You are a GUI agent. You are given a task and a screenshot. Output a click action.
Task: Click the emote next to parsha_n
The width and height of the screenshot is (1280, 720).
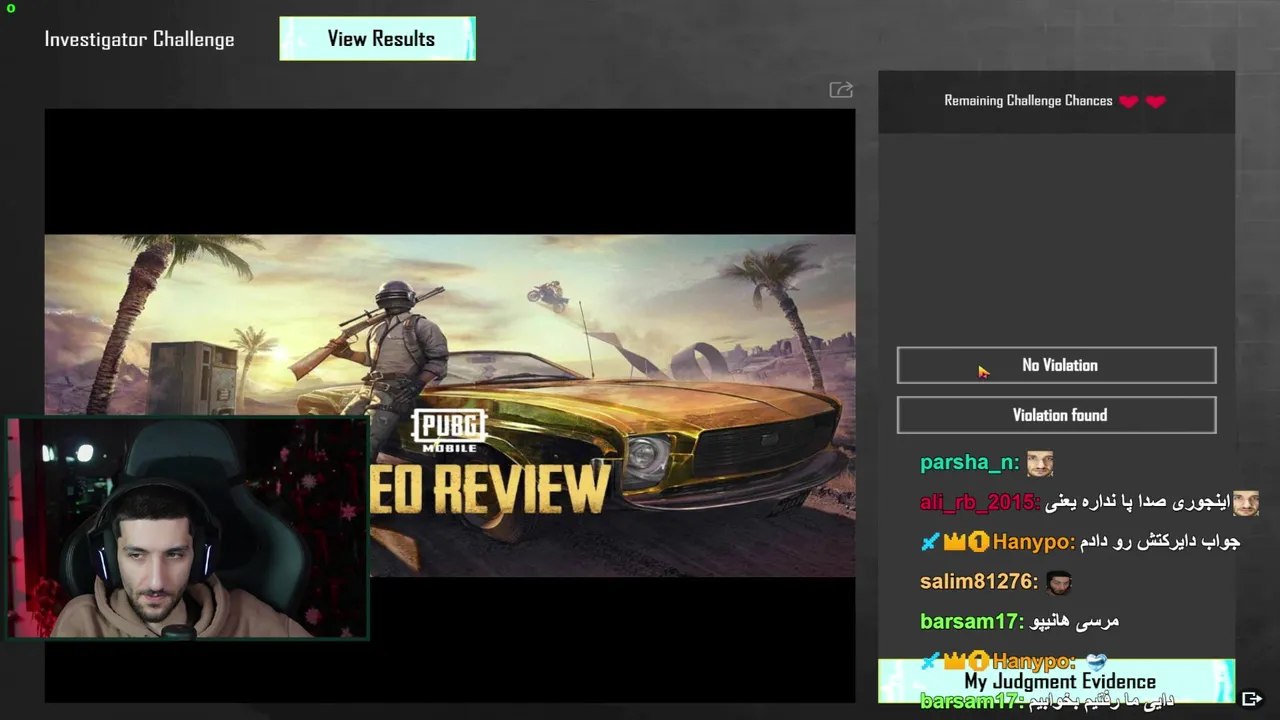pos(1040,463)
